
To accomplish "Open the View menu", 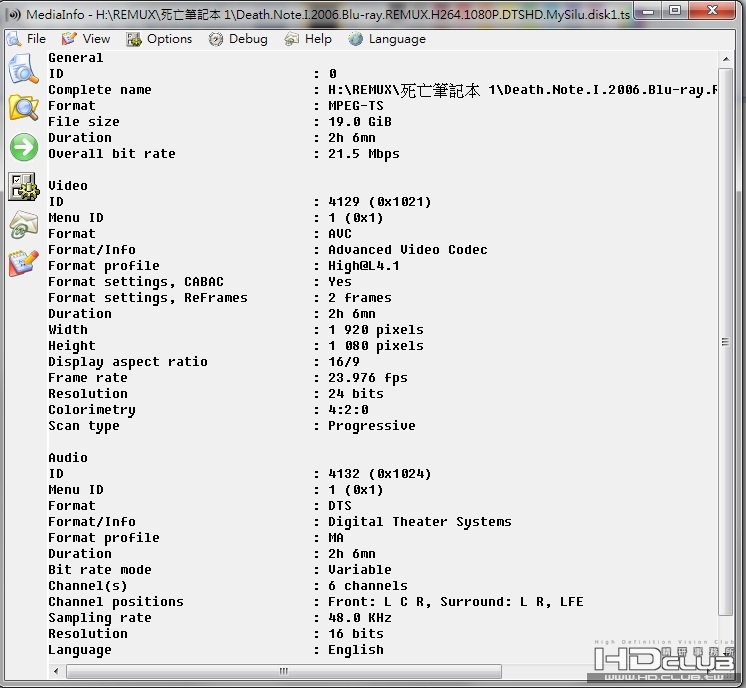I will [96, 39].
